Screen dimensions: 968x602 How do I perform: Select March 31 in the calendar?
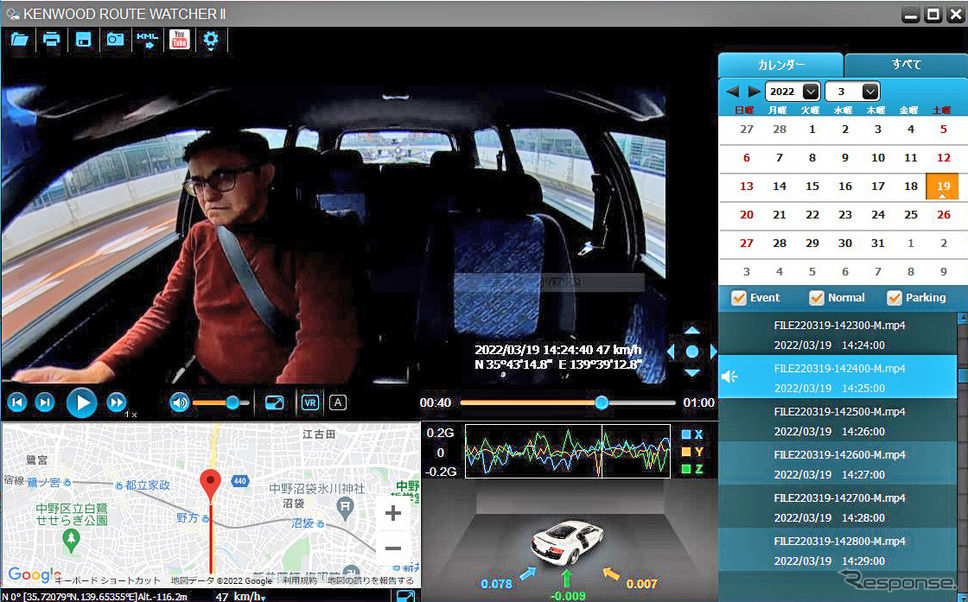coord(878,243)
